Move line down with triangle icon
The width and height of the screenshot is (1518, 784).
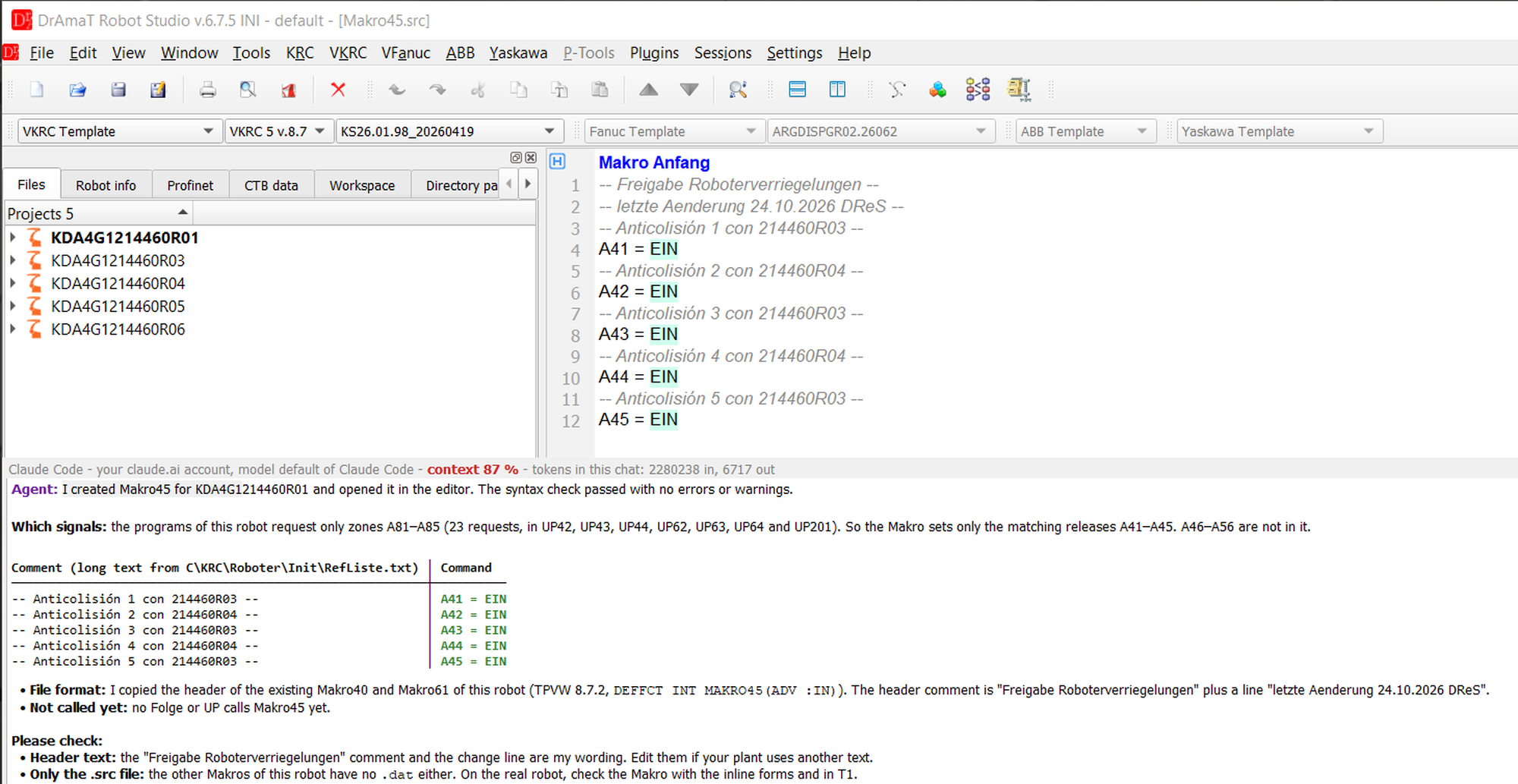[x=689, y=90]
